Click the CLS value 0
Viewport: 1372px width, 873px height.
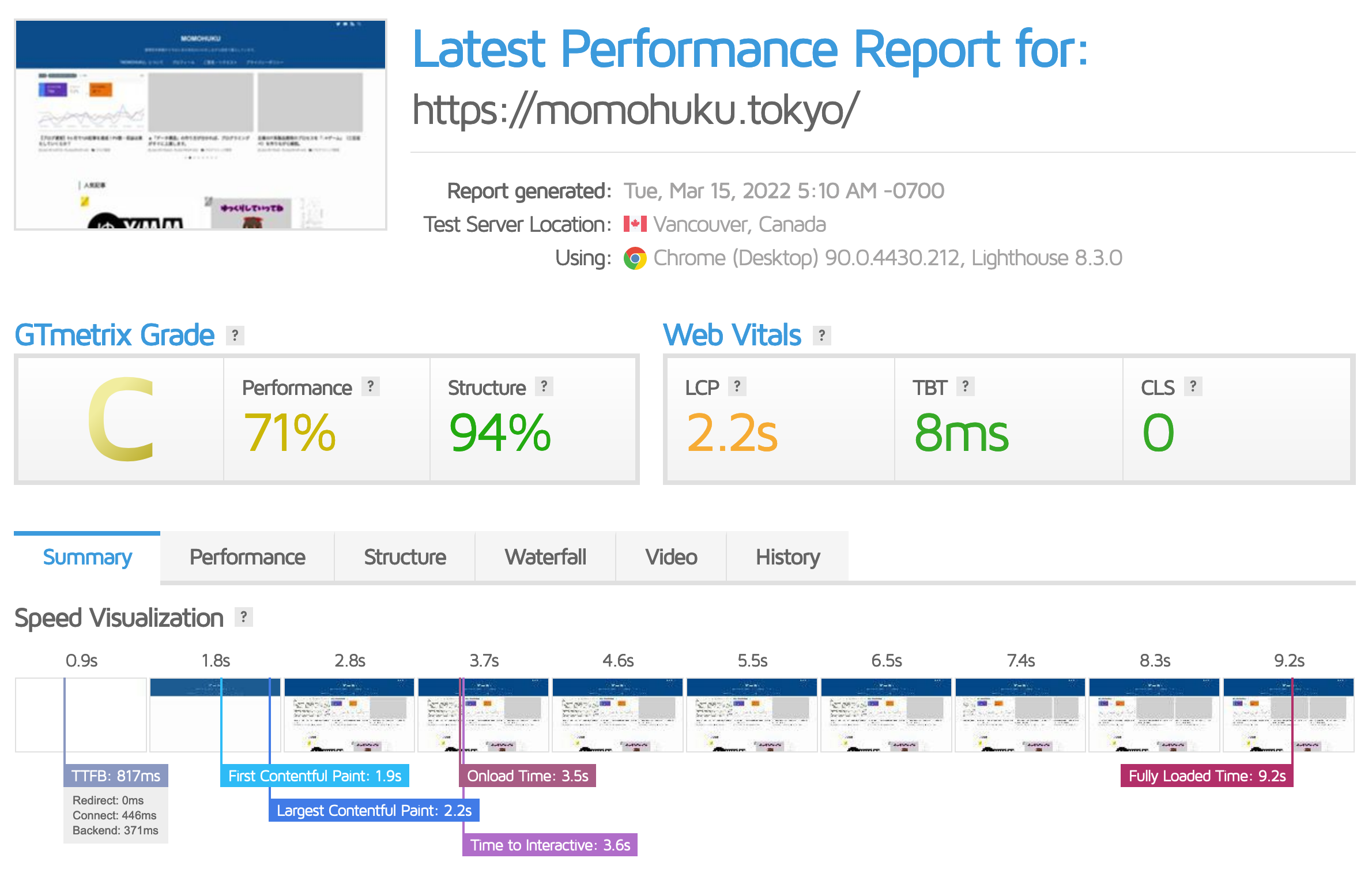pos(1158,432)
